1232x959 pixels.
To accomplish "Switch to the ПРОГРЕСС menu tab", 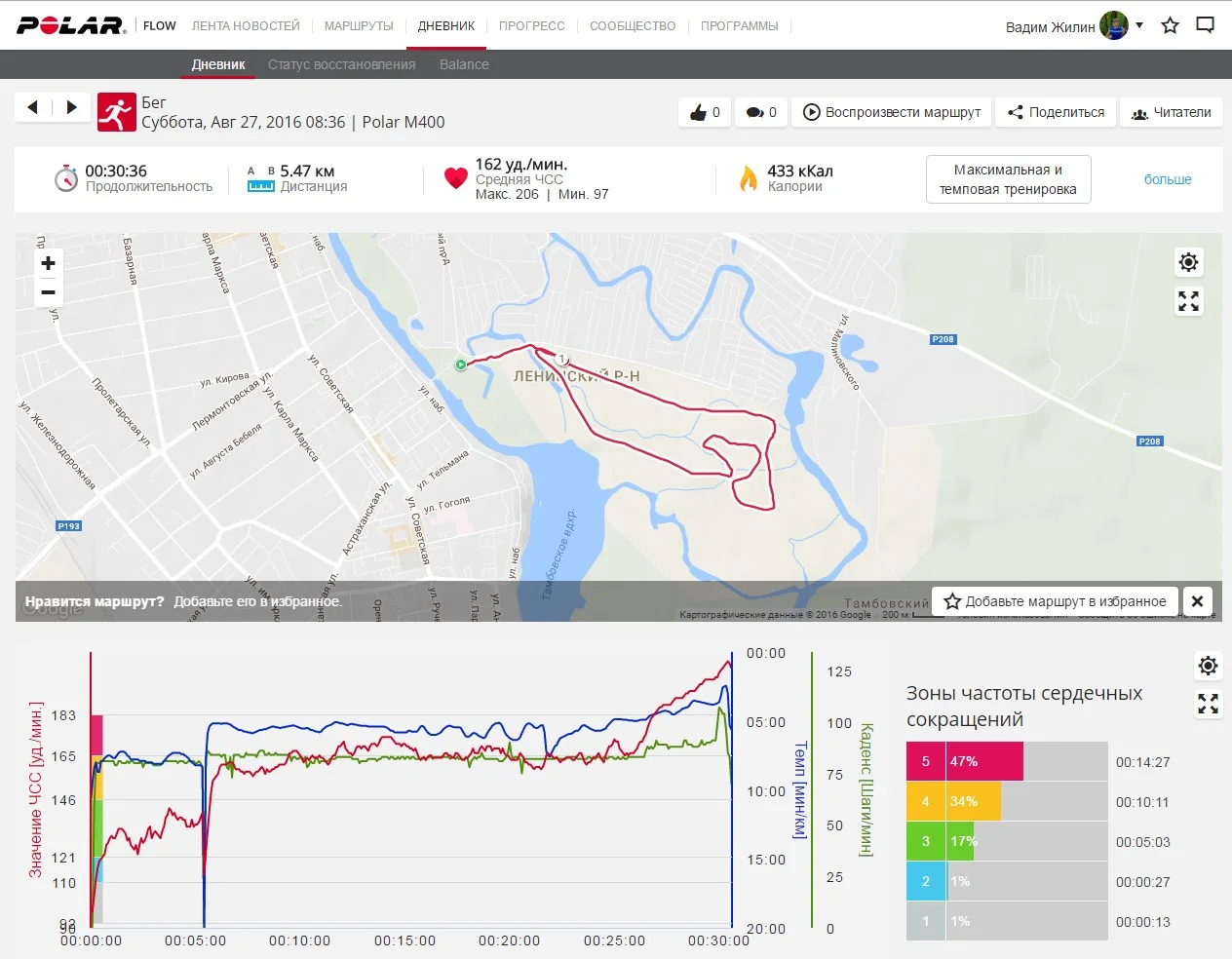I will [x=531, y=26].
